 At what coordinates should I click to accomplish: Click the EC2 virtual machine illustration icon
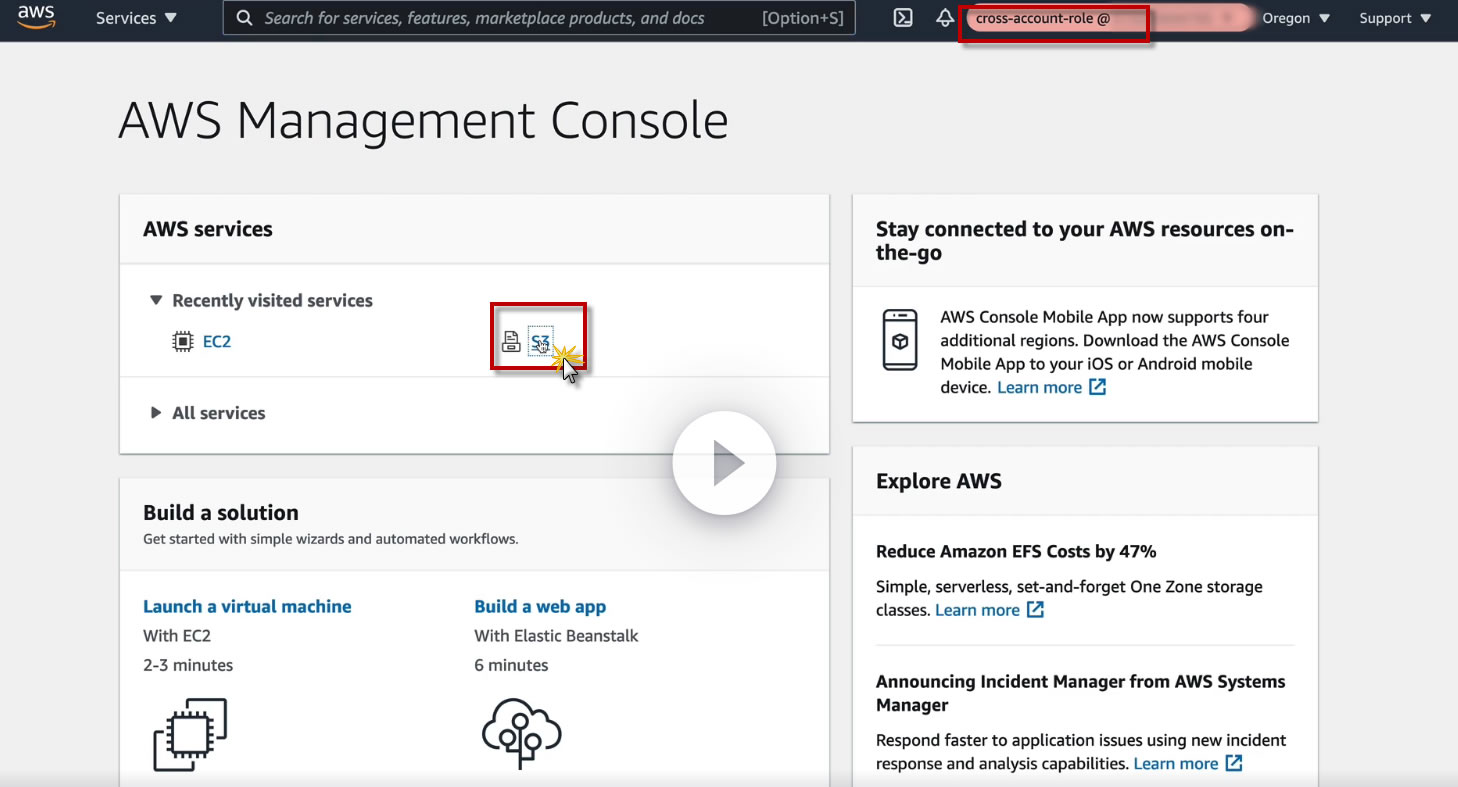(190, 735)
